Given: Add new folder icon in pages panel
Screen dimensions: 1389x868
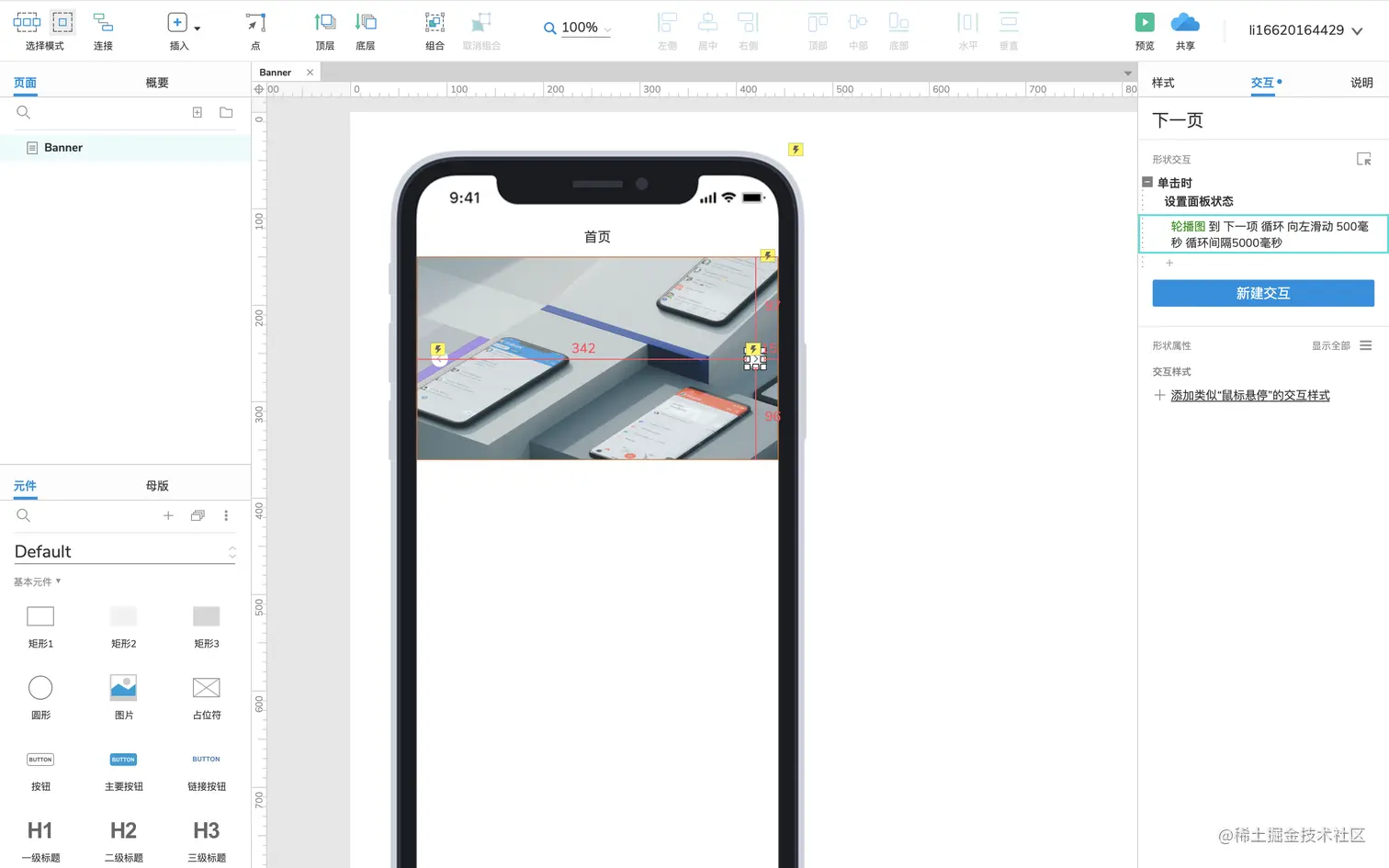Looking at the screenshot, I should point(226,112).
